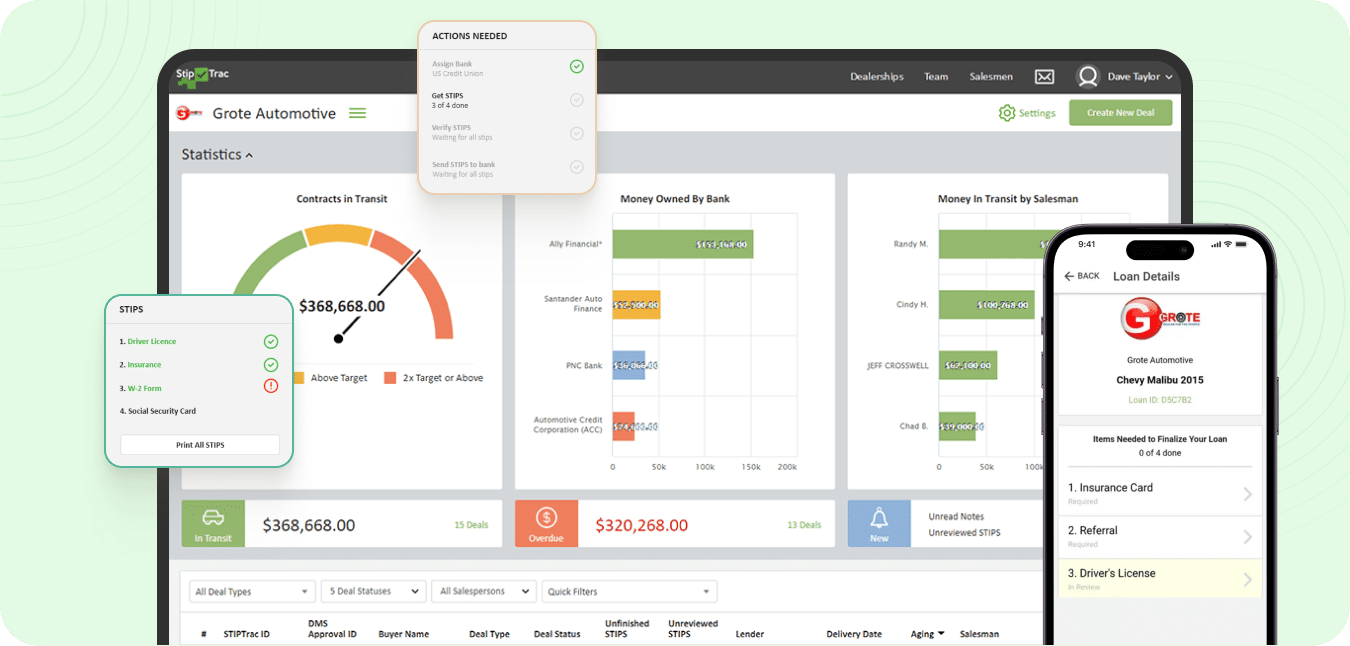Click the New bell notification tile
This screenshot has height=646, width=1350.
[x=879, y=524]
